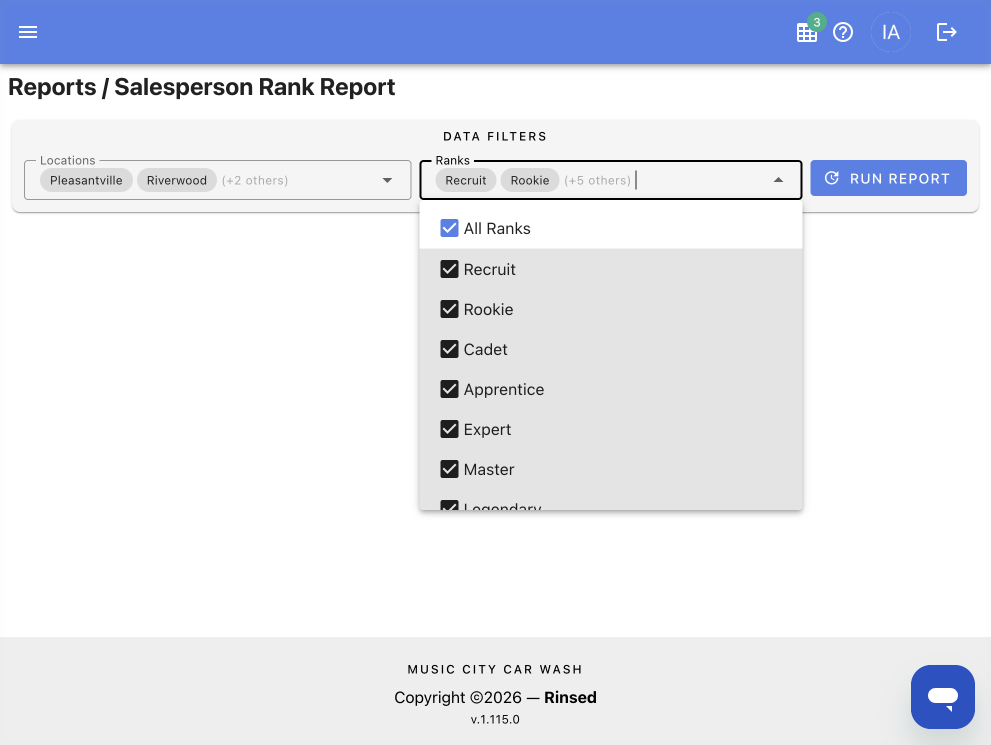991x745 pixels.
Task: Uncheck the Master rank checkbox
Action: (x=449, y=469)
